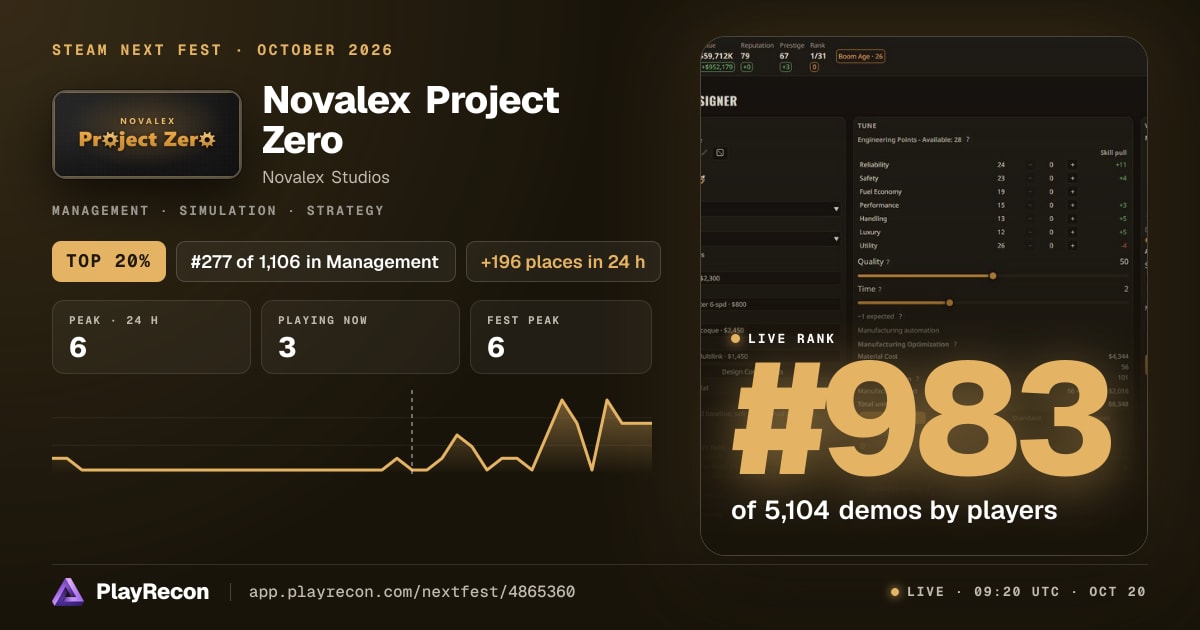Adjust the Quality slider handle

993,276
